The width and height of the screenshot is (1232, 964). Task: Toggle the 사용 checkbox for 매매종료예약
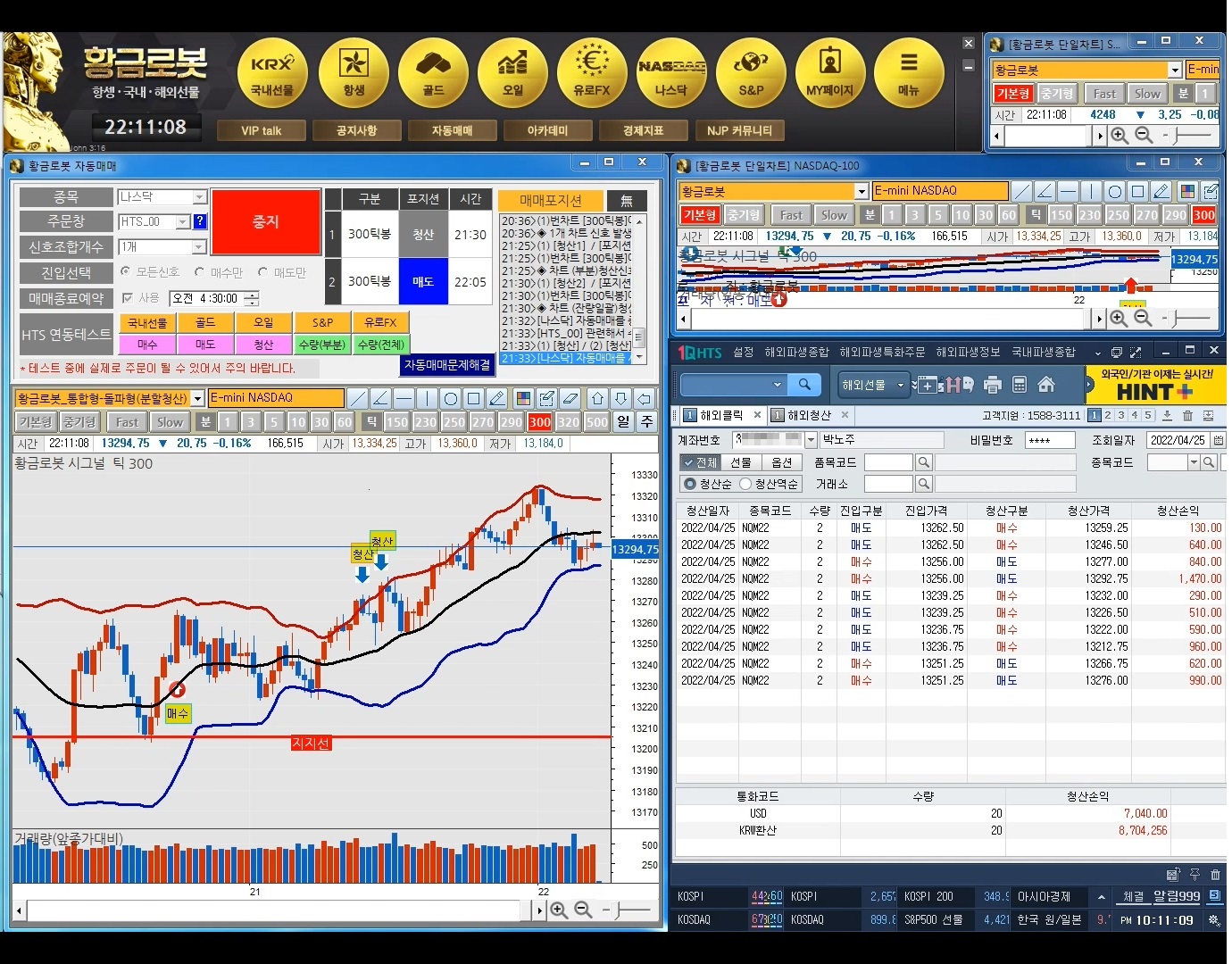click(x=127, y=298)
